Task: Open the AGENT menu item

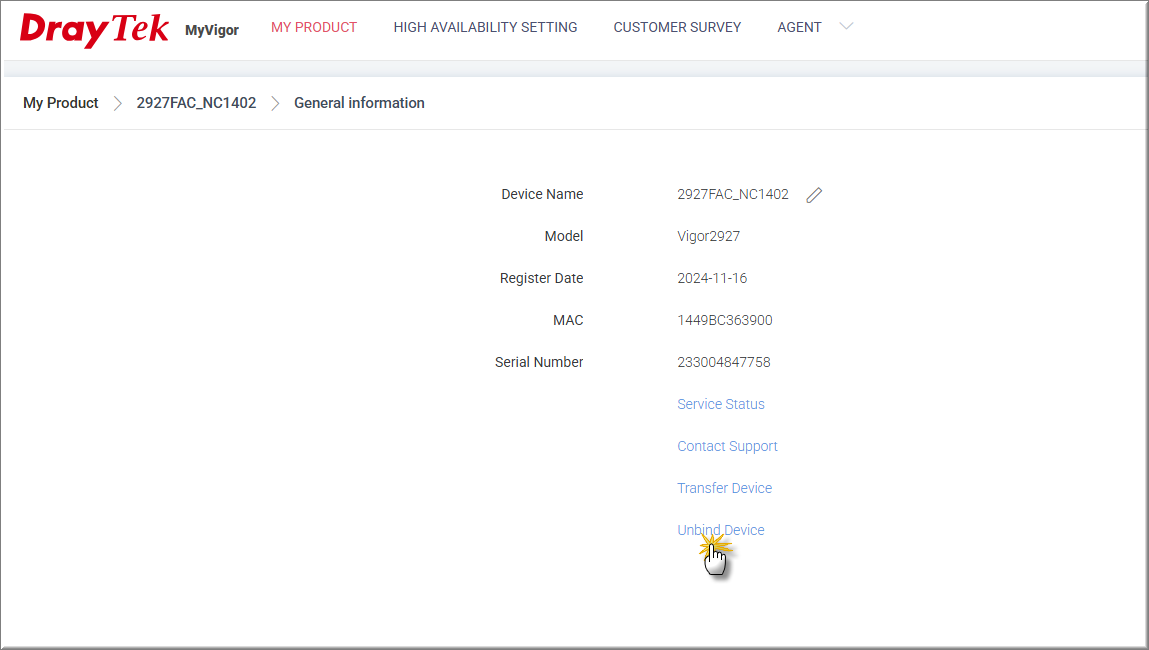Action: [799, 27]
